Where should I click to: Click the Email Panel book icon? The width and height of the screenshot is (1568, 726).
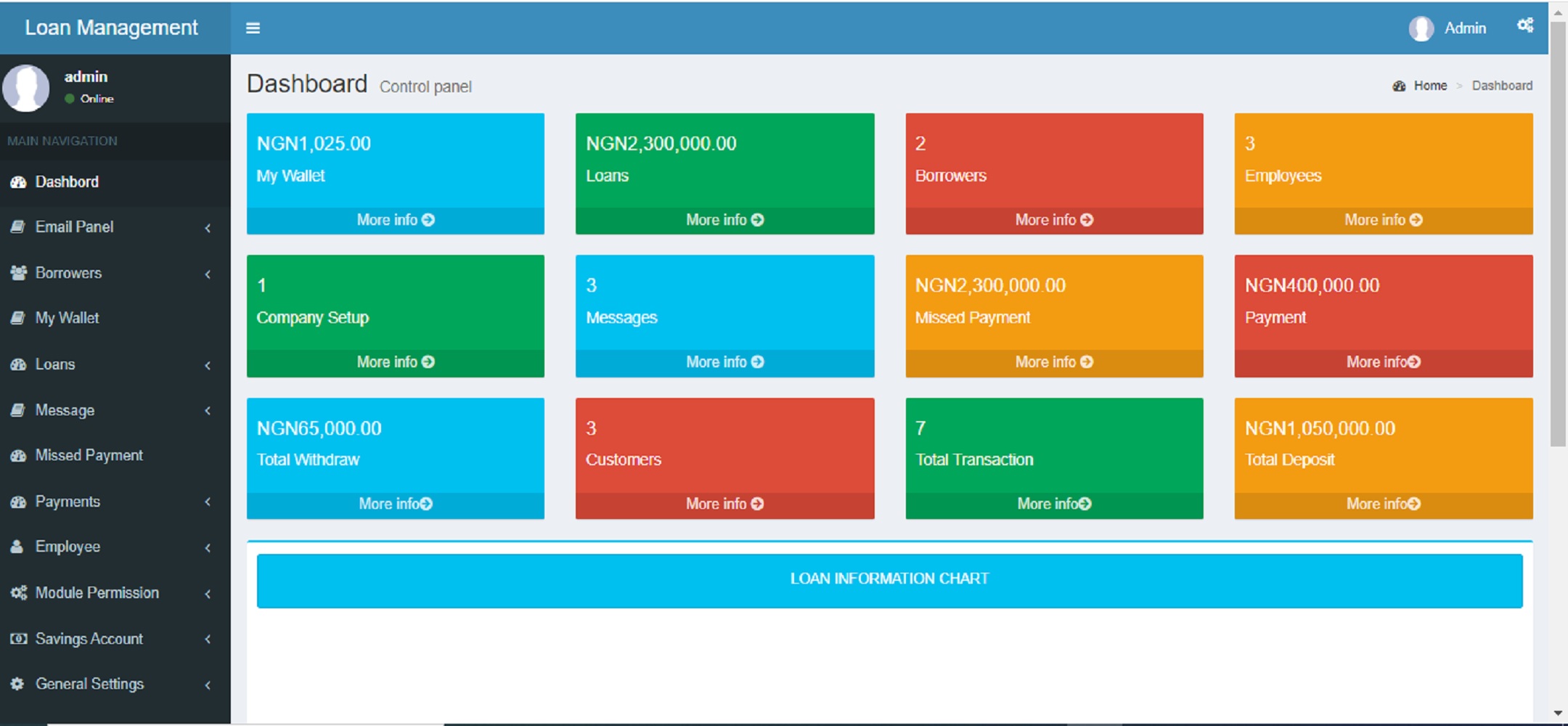click(x=18, y=227)
